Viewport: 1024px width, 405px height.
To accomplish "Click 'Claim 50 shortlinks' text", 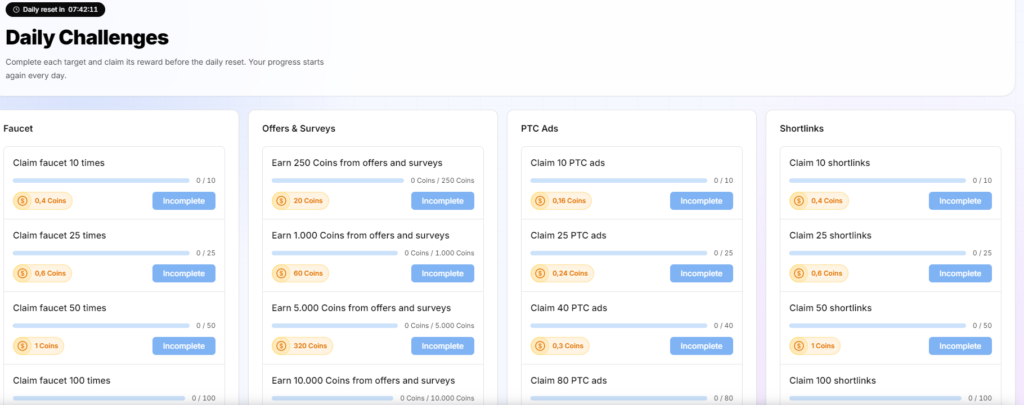I will (831, 308).
